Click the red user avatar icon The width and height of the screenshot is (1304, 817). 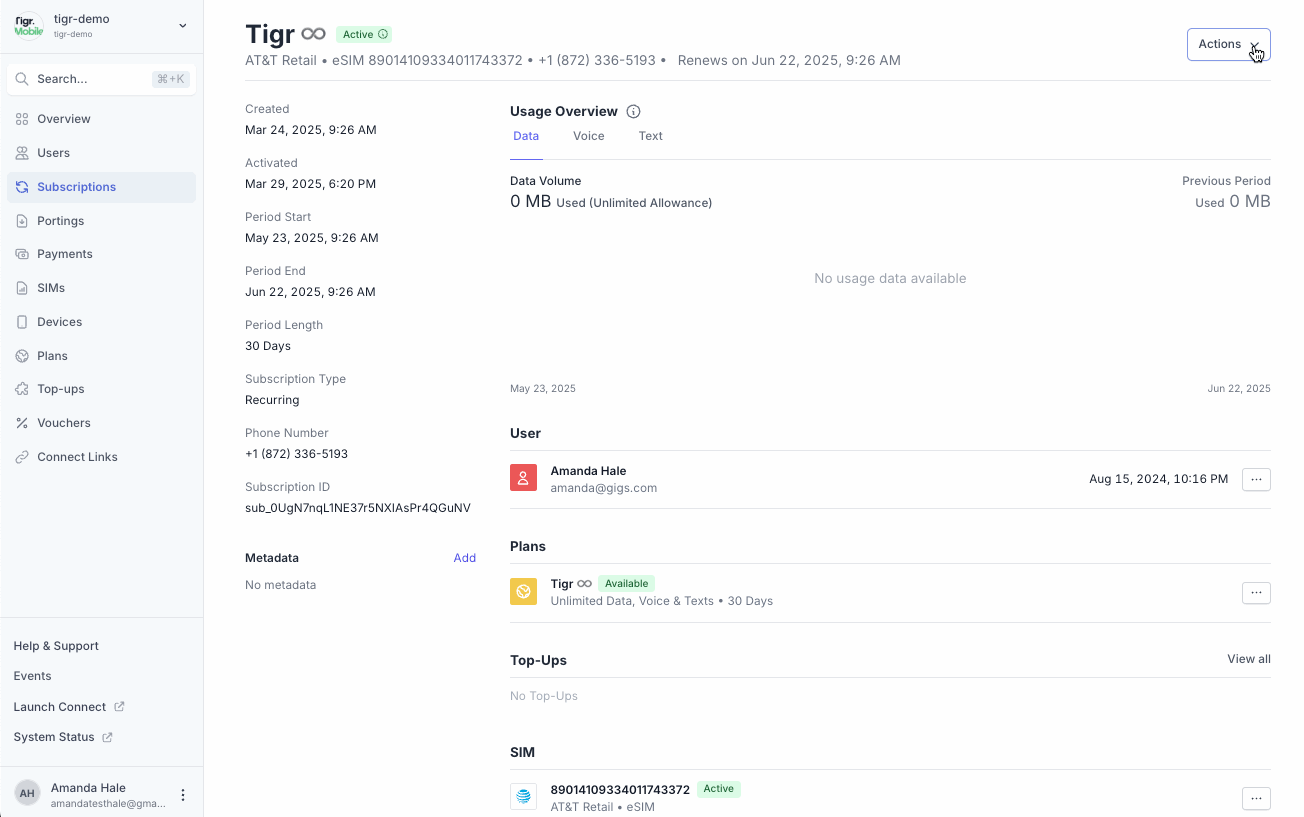pyautogui.click(x=524, y=478)
